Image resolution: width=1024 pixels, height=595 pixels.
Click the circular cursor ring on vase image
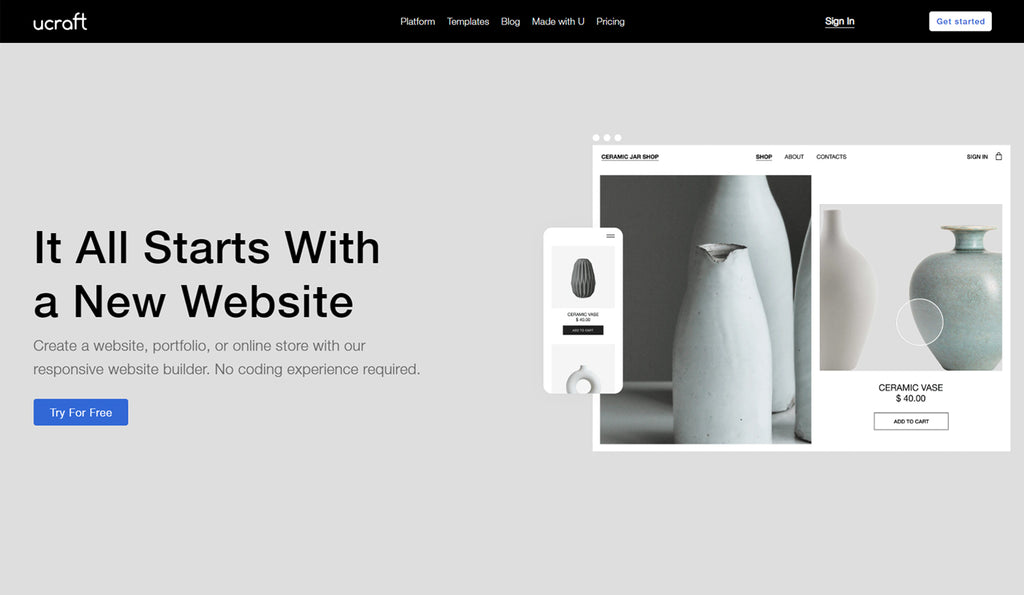[x=920, y=322]
